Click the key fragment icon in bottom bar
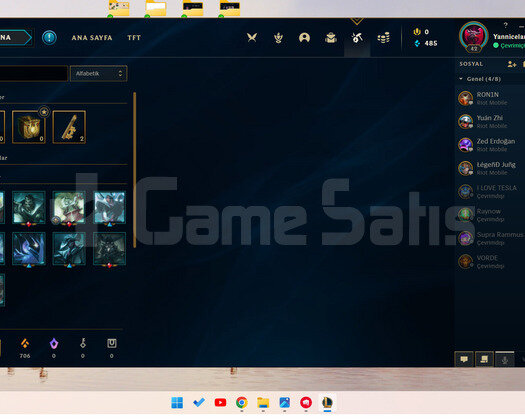 (83, 343)
